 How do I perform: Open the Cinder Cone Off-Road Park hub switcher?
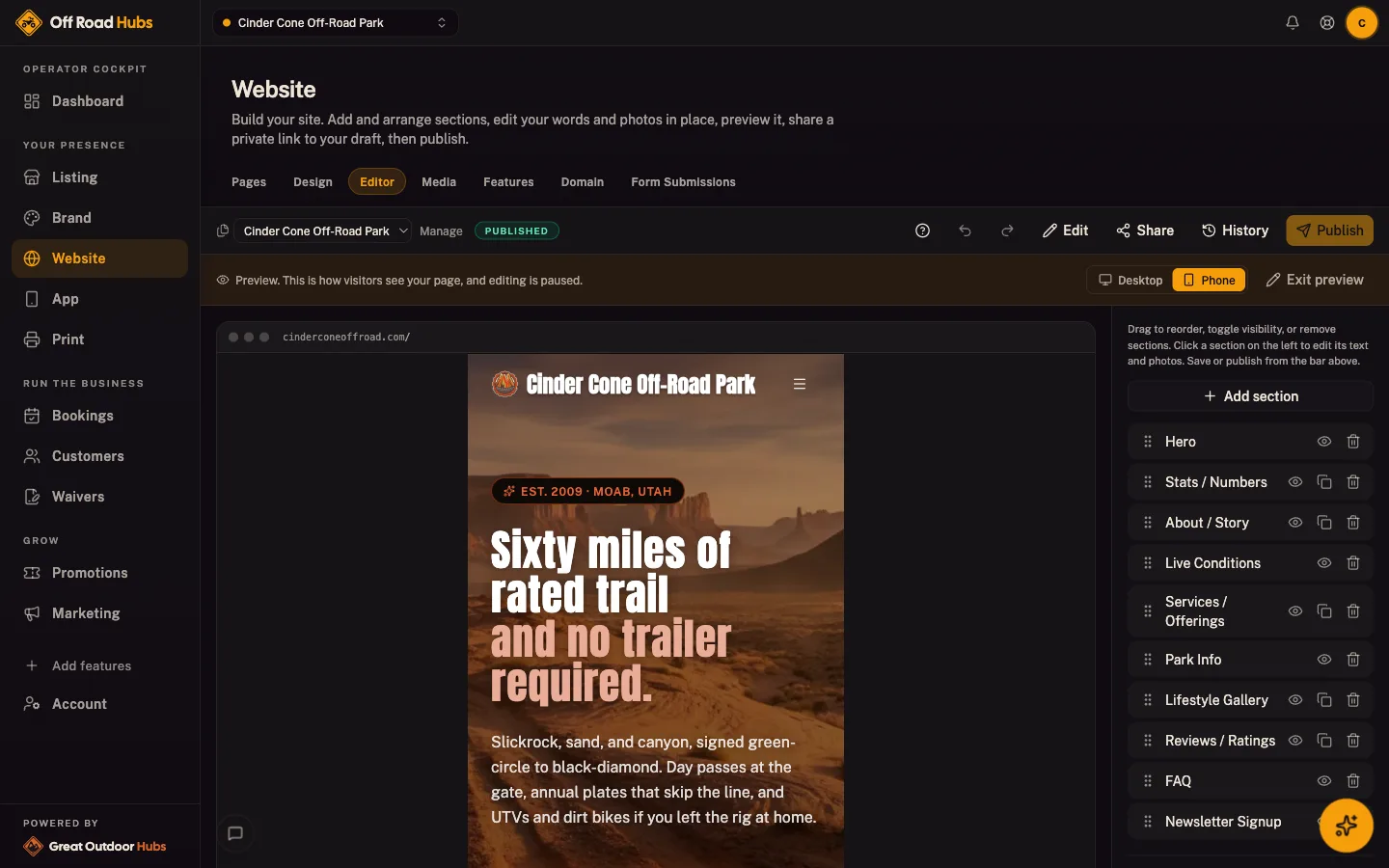(335, 22)
